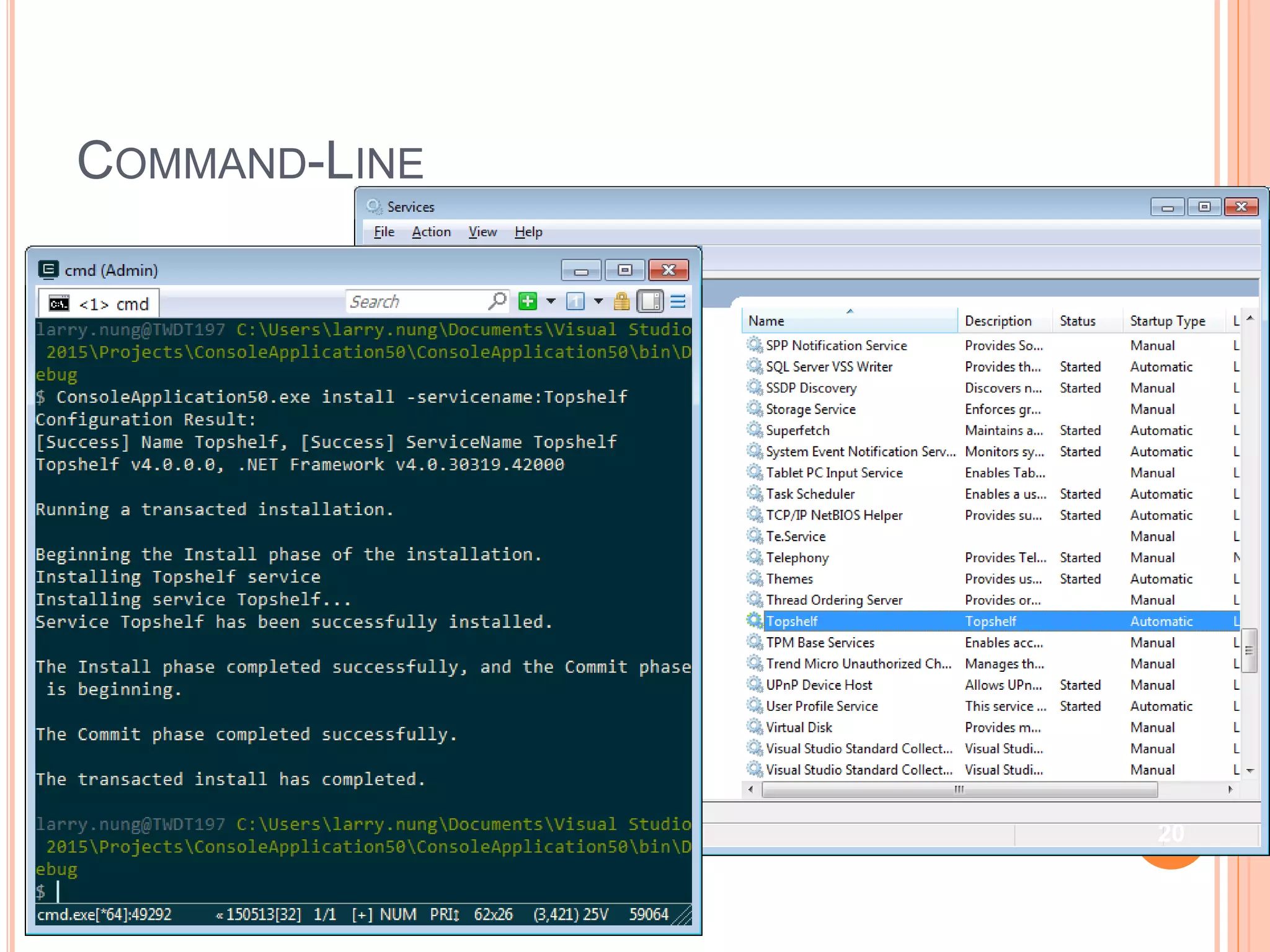Sort by the Status column header
This screenshot has height=952, width=1270.
[1087, 320]
